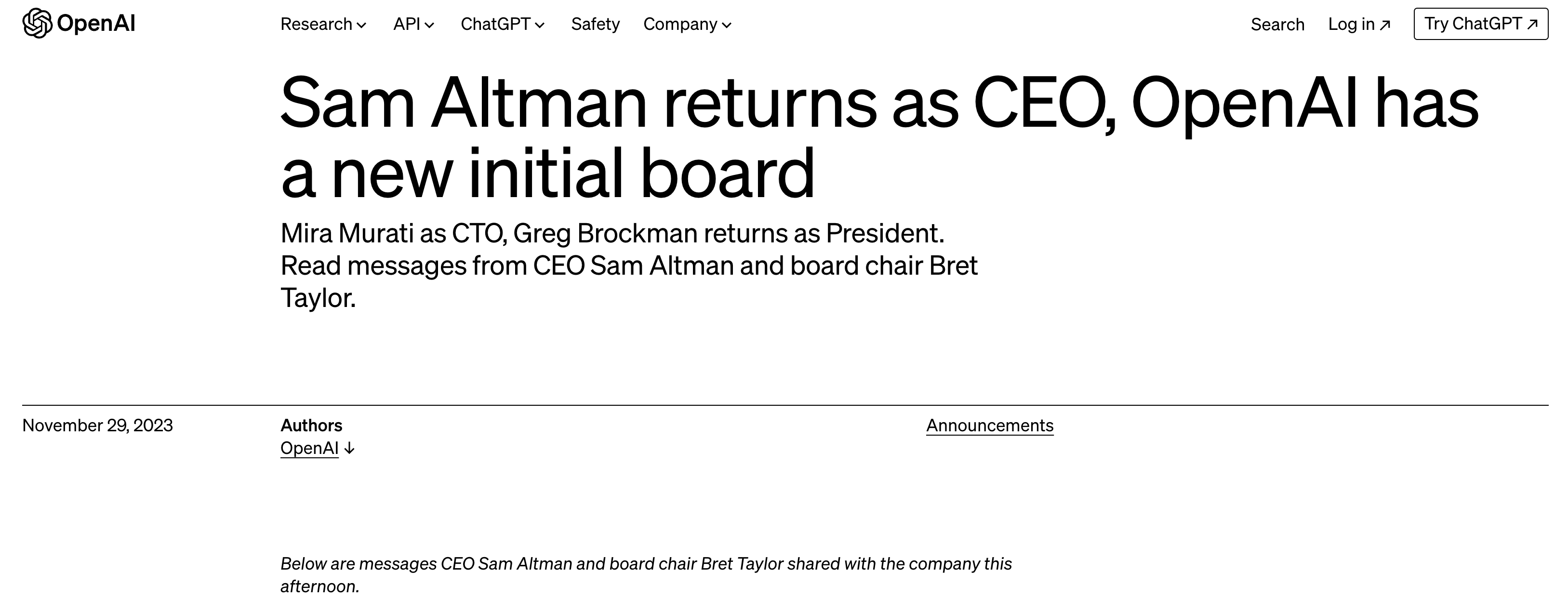Expand the chevron beside ChatGPT menu
Screen dimensions: 1568x612
pos(540,26)
